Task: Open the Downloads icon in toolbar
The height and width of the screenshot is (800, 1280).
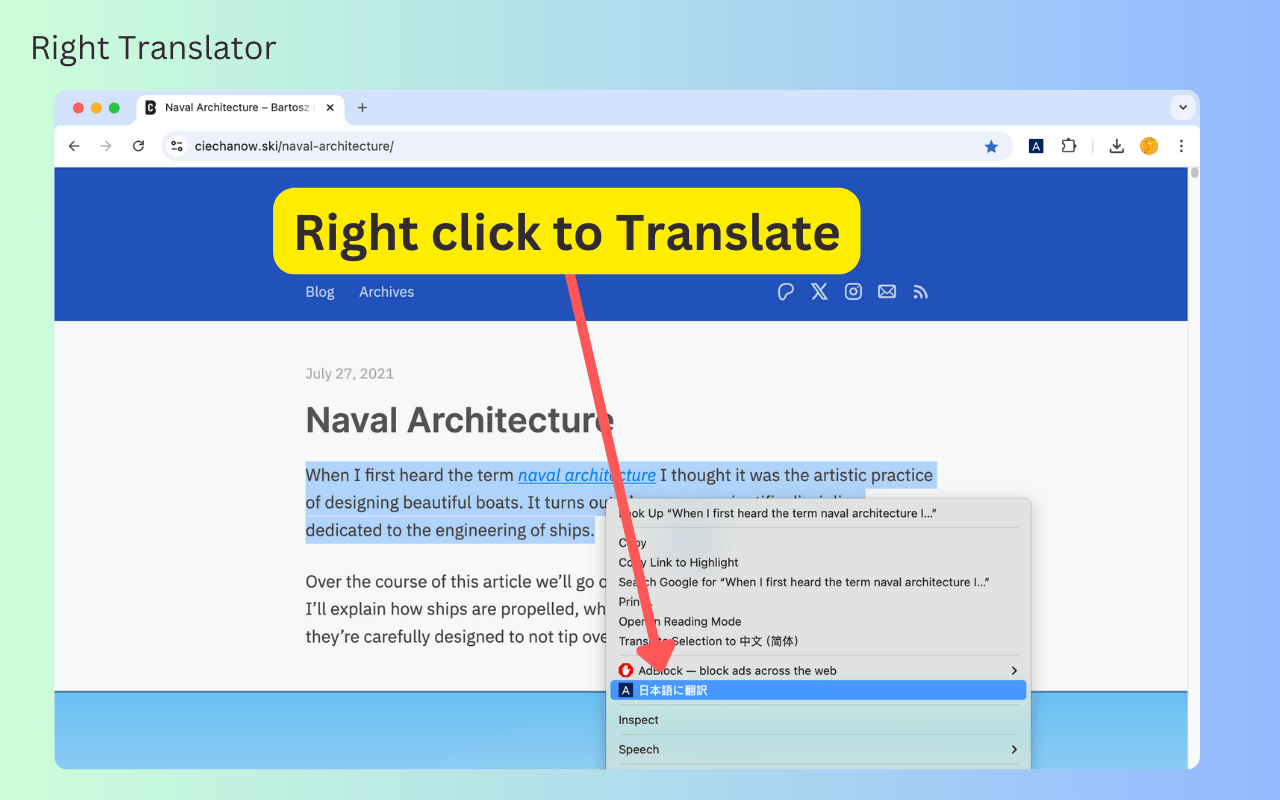Action: point(1116,145)
